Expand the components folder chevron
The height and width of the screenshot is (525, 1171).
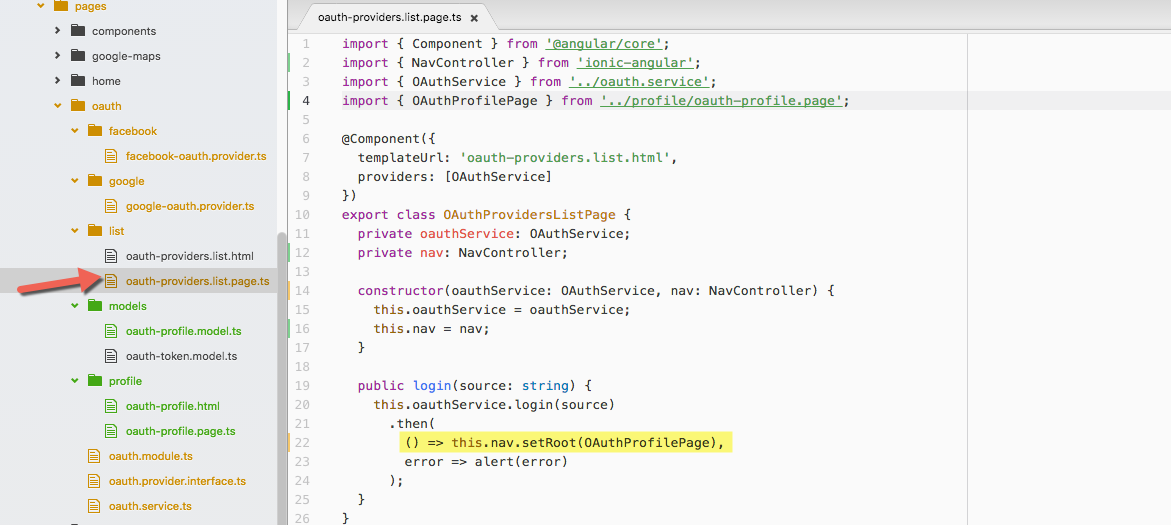pyautogui.click(x=58, y=31)
